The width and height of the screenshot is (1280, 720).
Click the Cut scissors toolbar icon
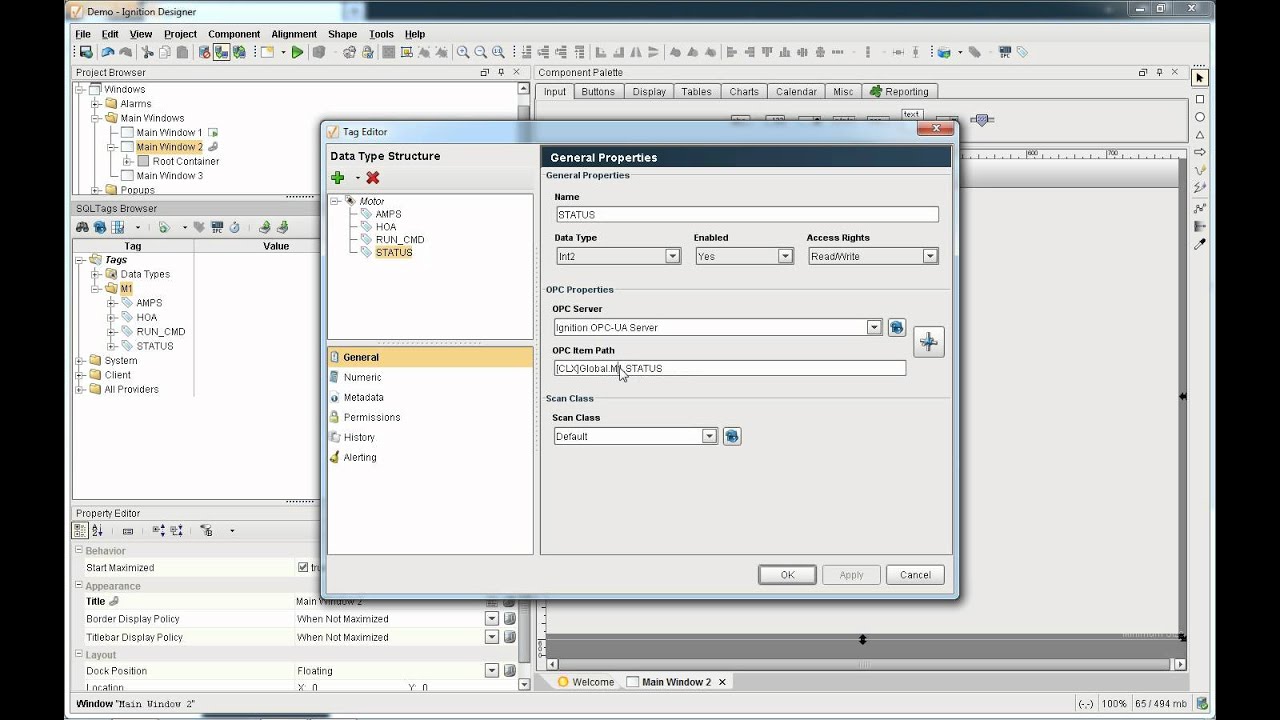[x=146, y=52]
